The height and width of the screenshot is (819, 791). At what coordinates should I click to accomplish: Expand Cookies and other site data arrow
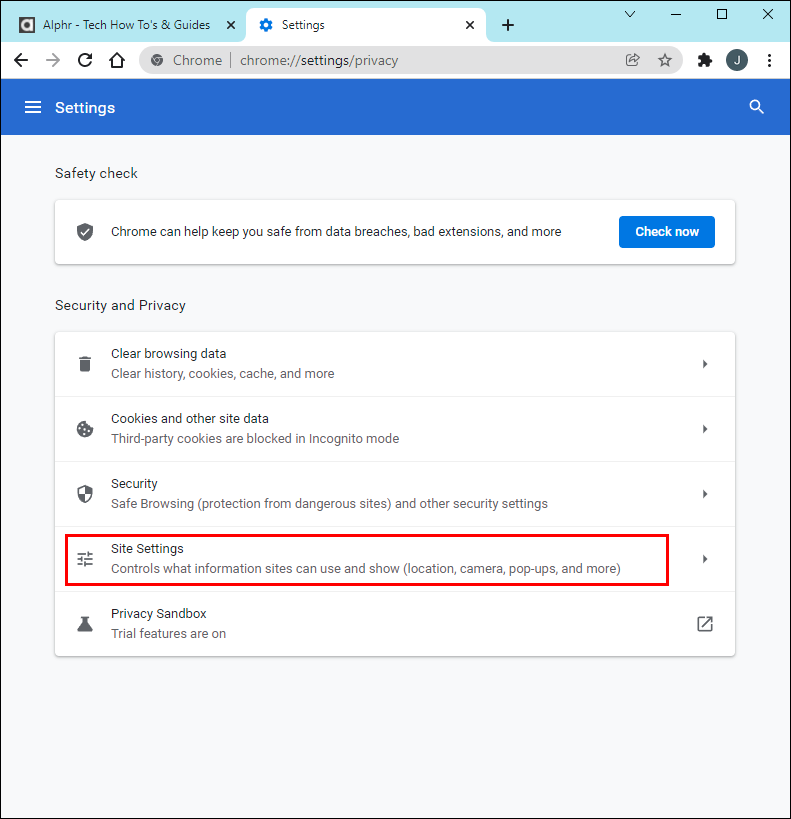tap(705, 429)
